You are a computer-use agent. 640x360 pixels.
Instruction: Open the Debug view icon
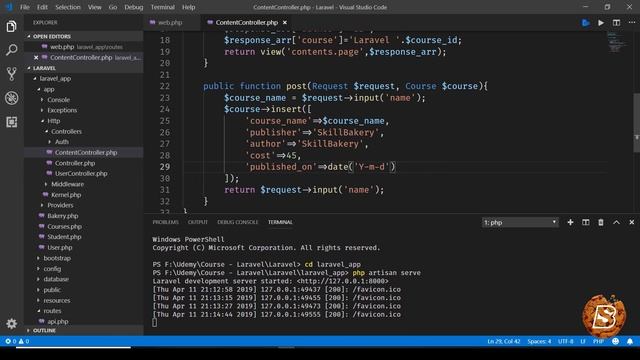click(11, 98)
